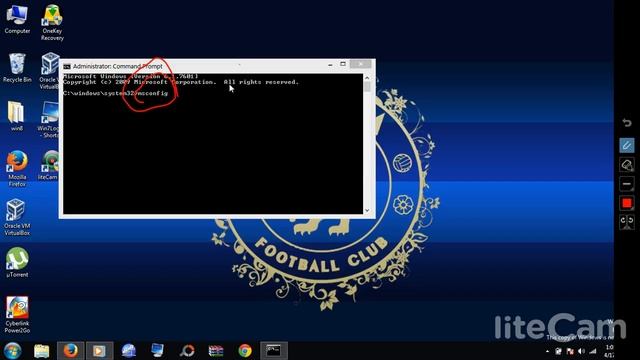The height and width of the screenshot is (360, 640).
Task: Maximize the Command Prompt window
Action: [x=343, y=64]
